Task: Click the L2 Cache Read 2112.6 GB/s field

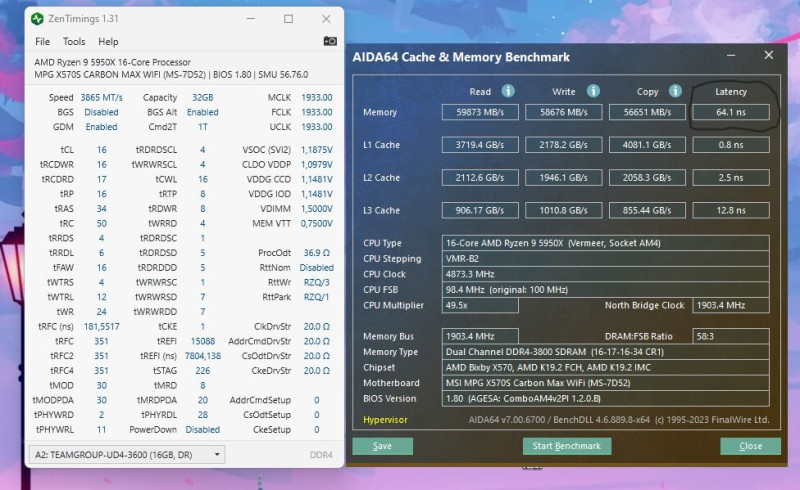Action: (x=480, y=178)
